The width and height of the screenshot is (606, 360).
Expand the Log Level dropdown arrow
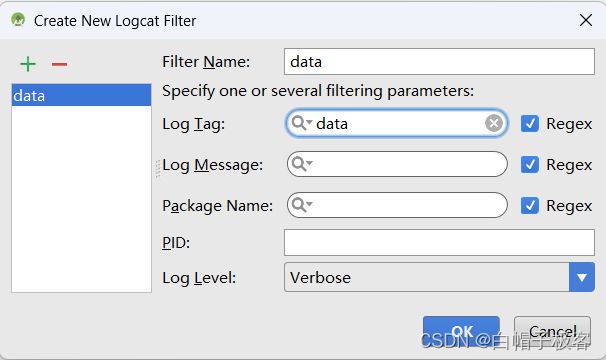pos(582,277)
